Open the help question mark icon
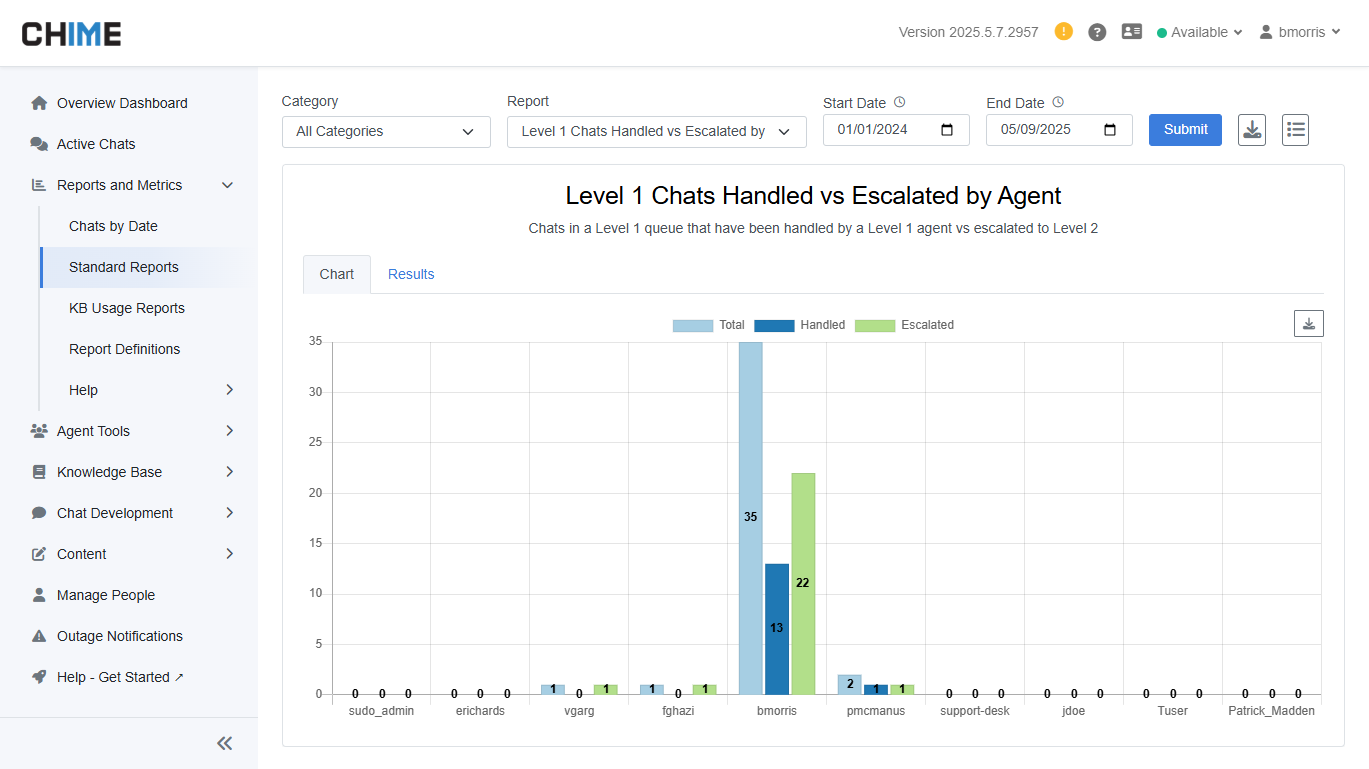The width and height of the screenshot is (1369, 769). coord(1097,32)
